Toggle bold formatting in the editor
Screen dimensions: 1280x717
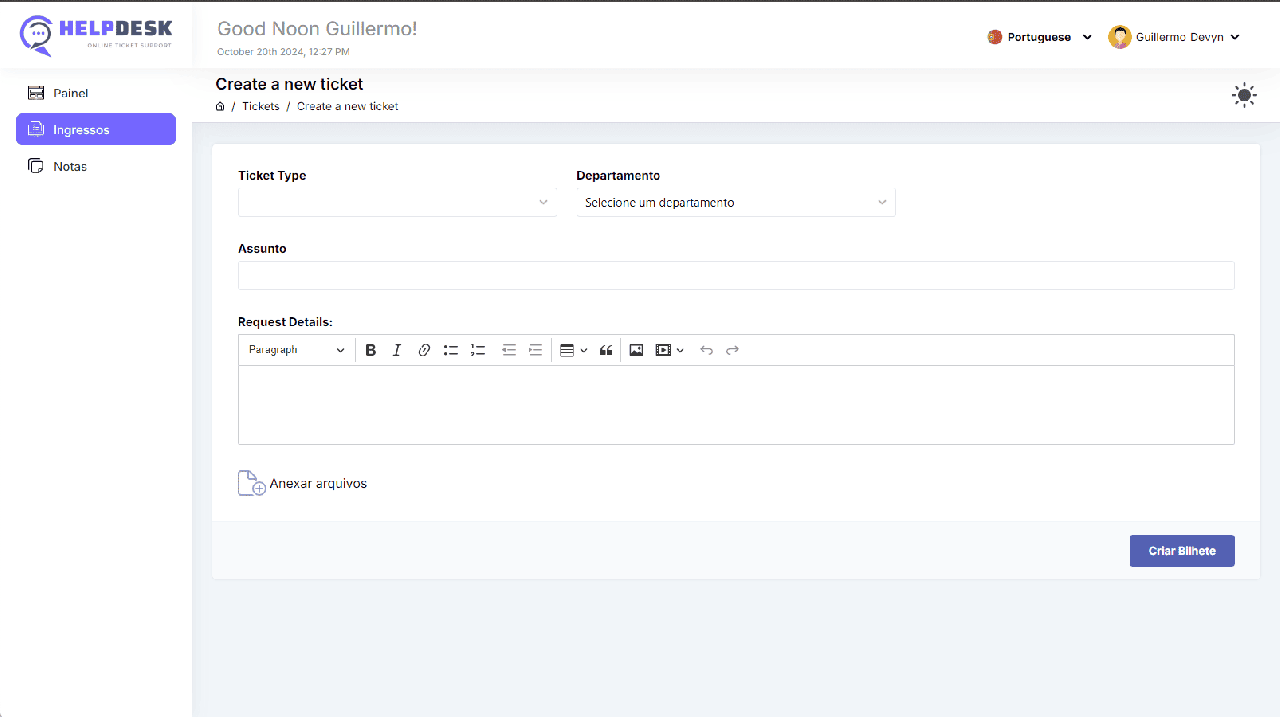371,349
